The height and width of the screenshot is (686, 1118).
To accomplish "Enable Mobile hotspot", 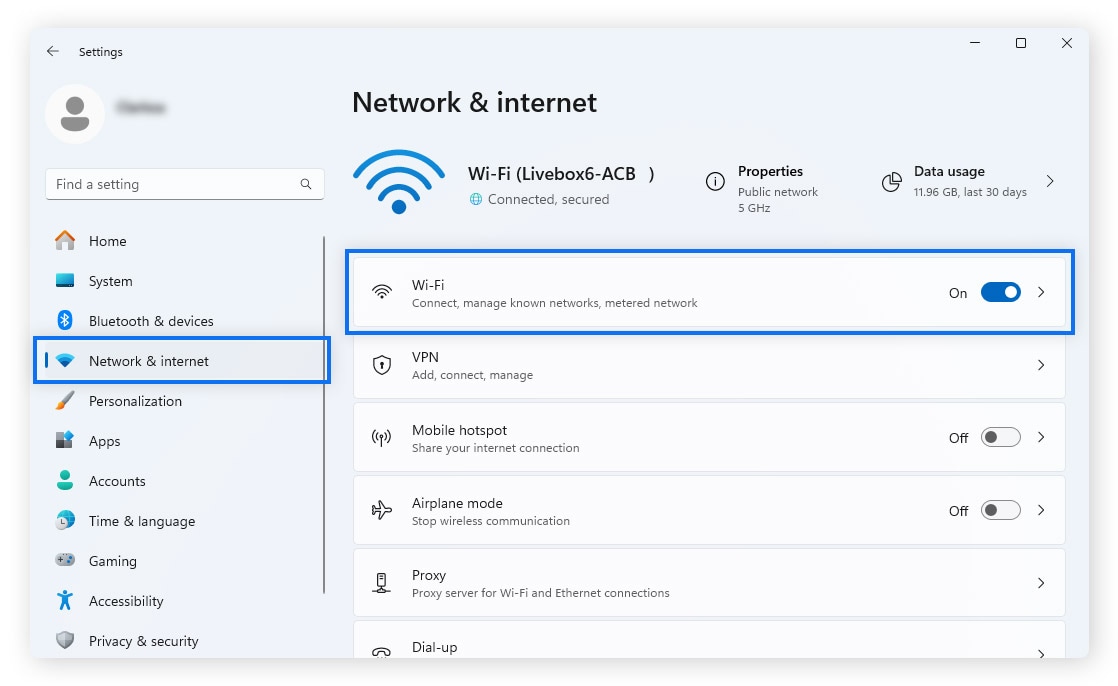I will click(x=1000, y=437).
